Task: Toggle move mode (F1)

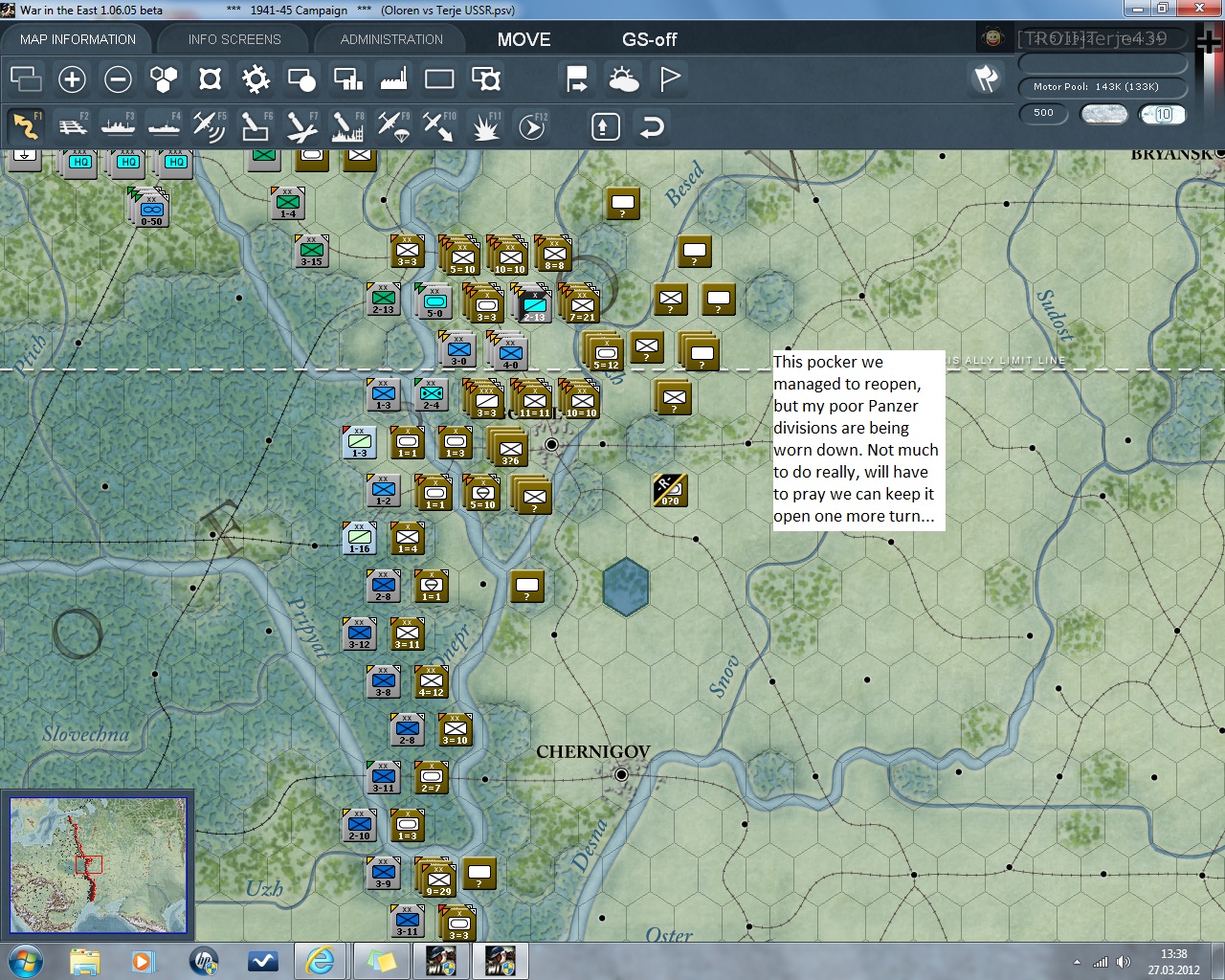Action: [26, 126]
